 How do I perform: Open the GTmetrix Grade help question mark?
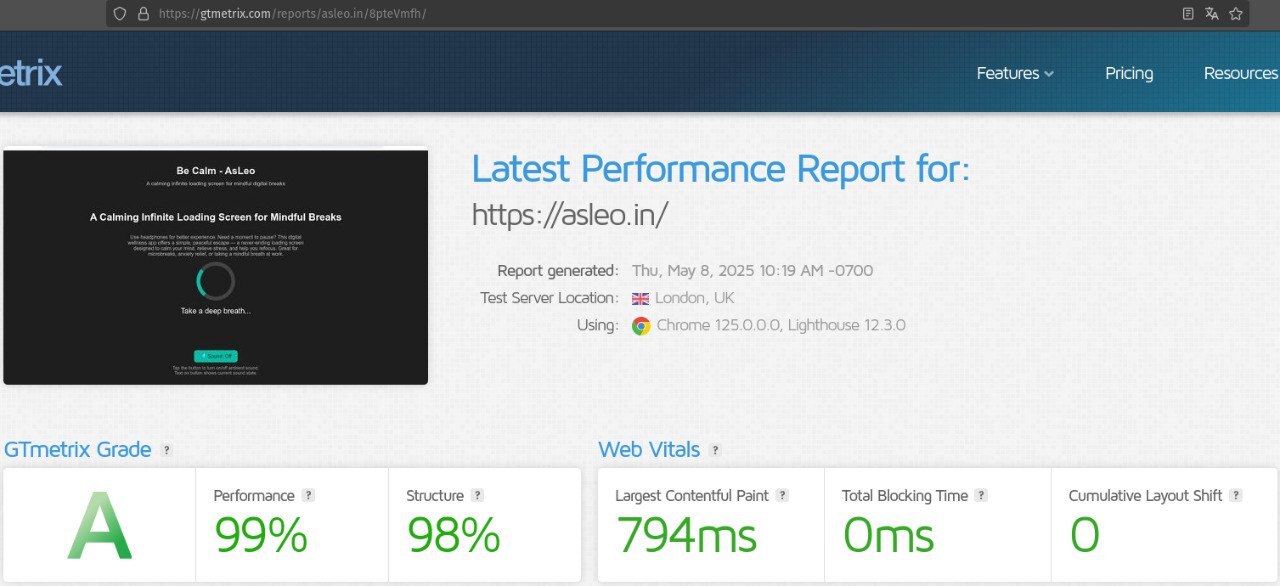pyautogui.click(x=166, y=450)
